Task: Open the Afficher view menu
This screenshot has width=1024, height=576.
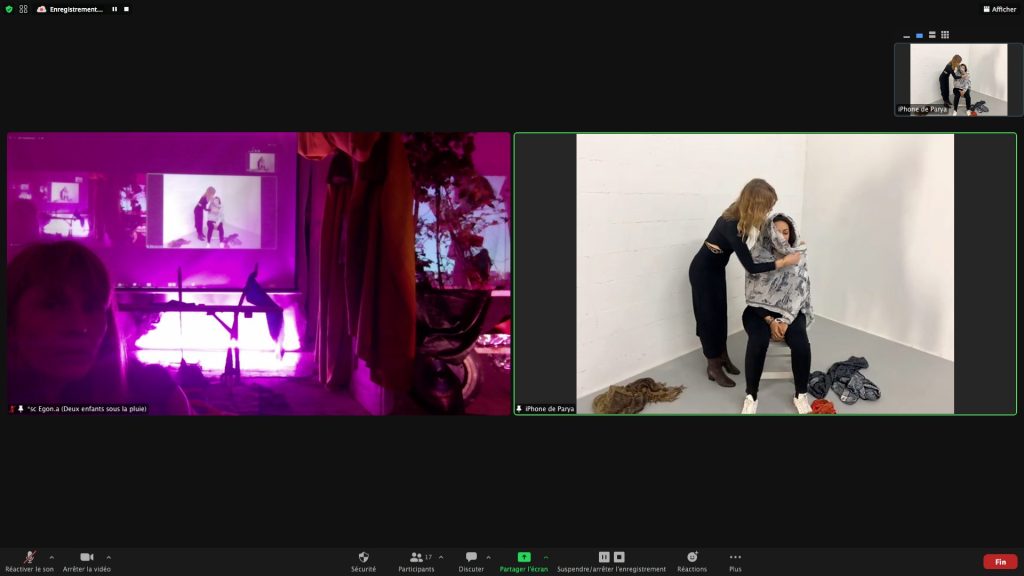Action: tap(999, 9)
